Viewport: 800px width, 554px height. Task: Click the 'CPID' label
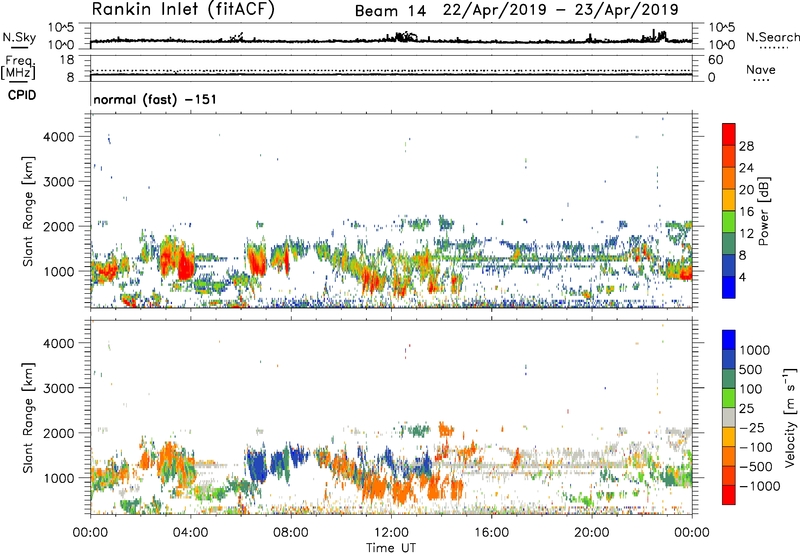pyautogui.click(x=22, y=95)
